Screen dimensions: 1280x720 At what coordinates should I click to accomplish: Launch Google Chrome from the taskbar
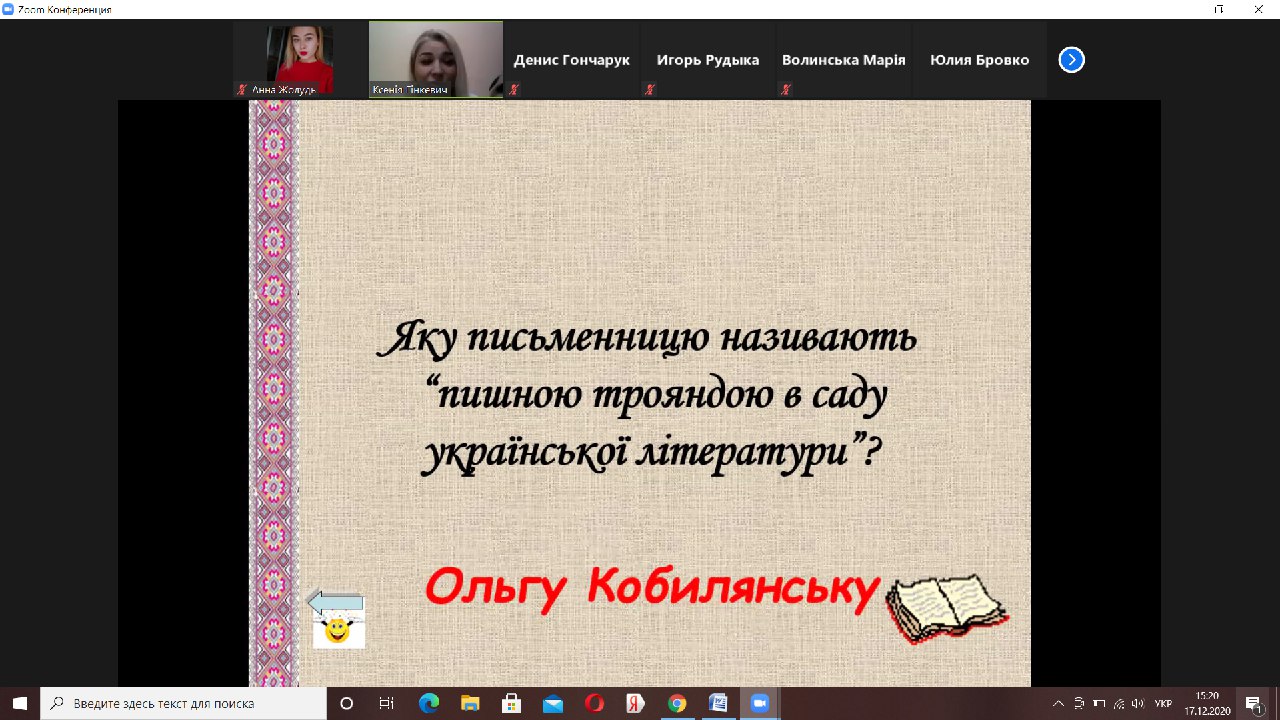coord(676,703)
